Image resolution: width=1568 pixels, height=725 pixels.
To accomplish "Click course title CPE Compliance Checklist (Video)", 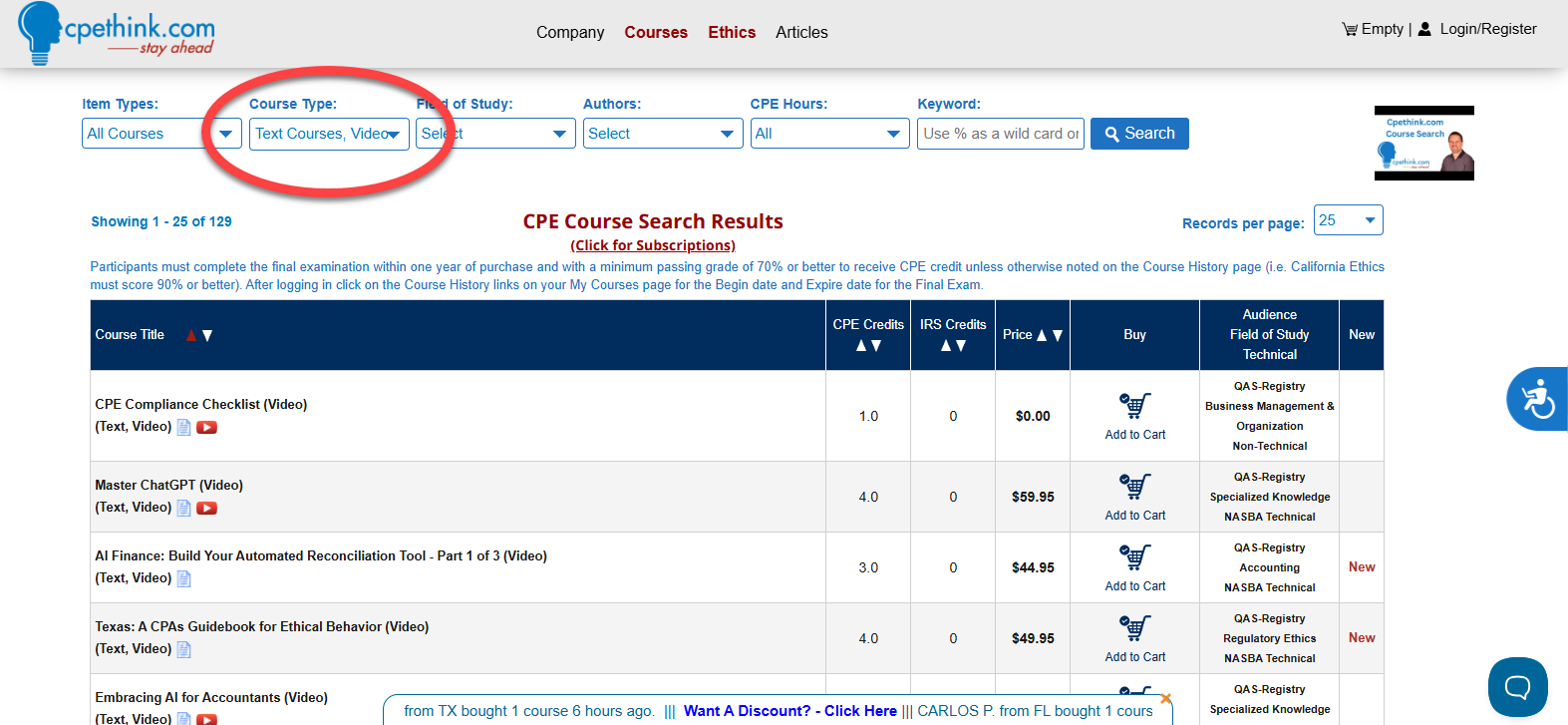I will point(201,404).
